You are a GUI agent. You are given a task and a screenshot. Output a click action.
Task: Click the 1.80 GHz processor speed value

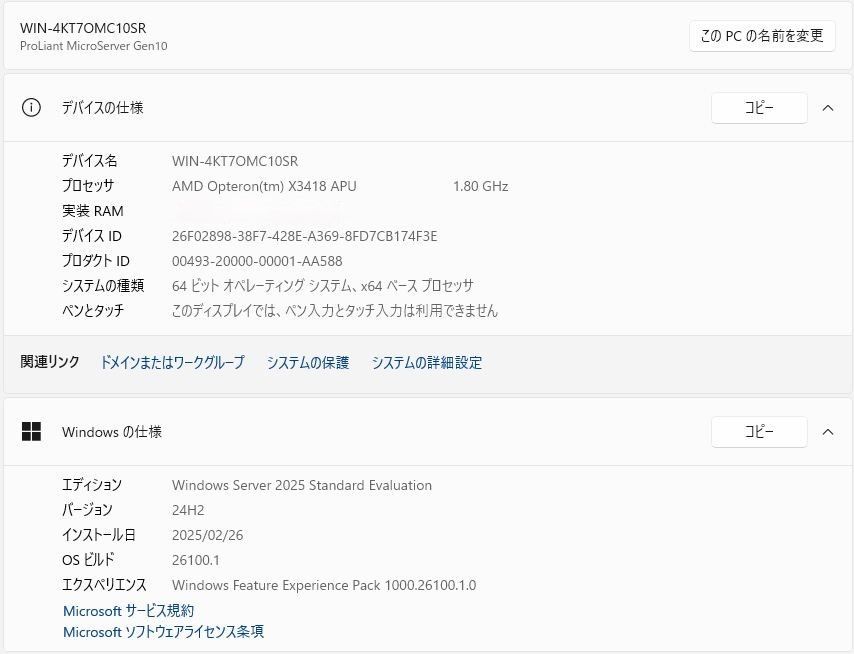[480, 186]
